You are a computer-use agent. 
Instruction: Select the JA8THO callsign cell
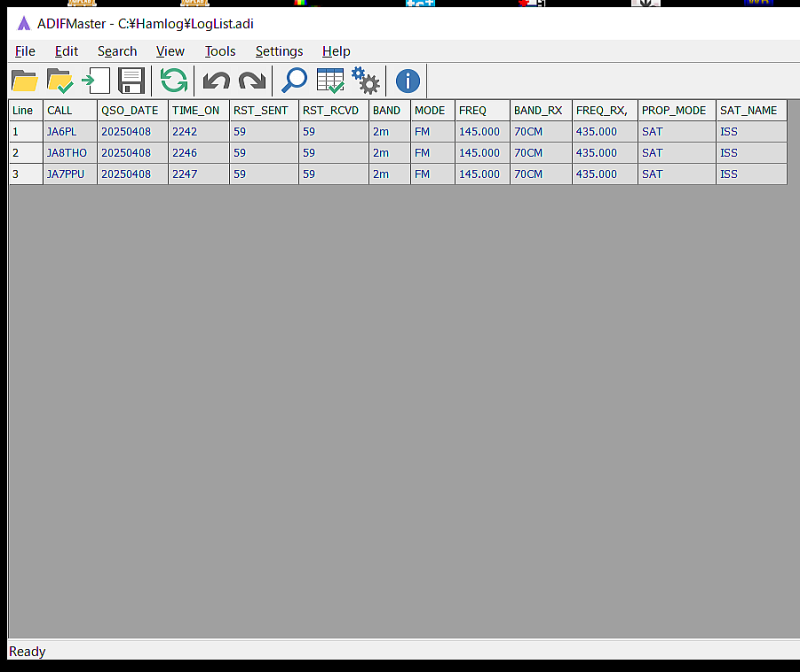coord(70,153)
